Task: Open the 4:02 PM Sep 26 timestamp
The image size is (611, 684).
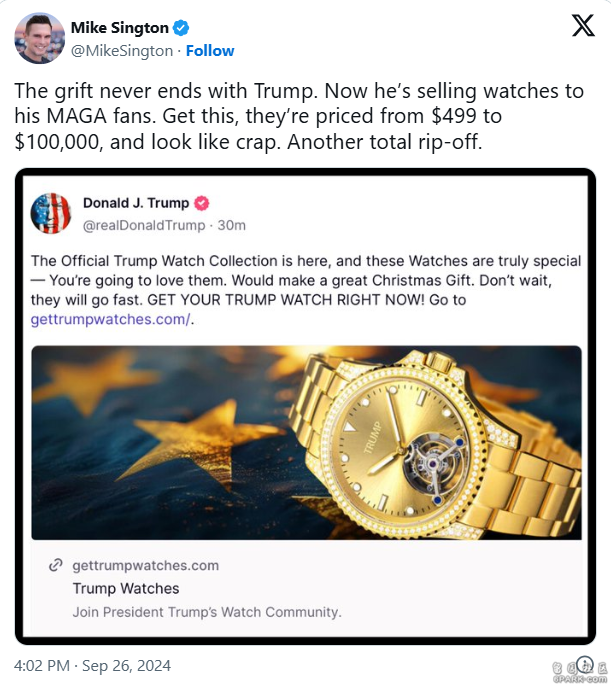Action: point(92,665)
